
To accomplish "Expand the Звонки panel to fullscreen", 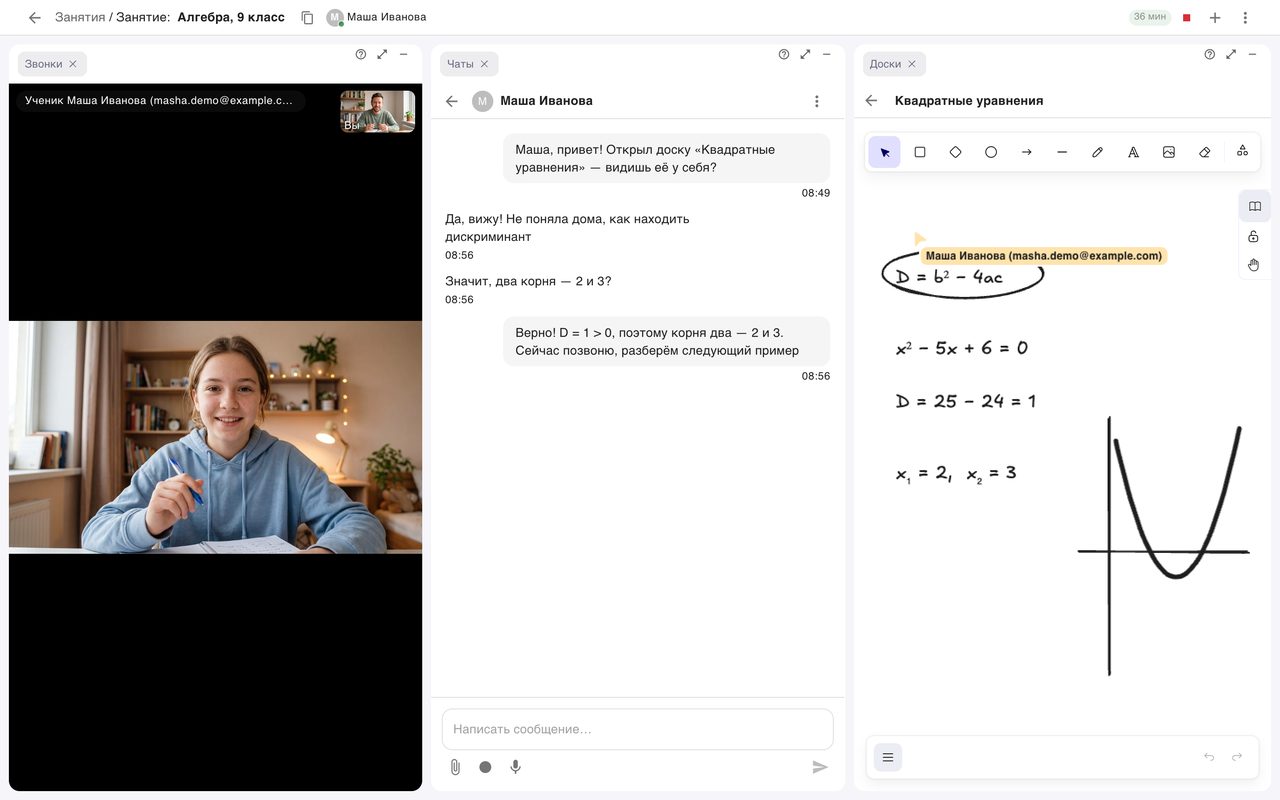I will 382,54.
